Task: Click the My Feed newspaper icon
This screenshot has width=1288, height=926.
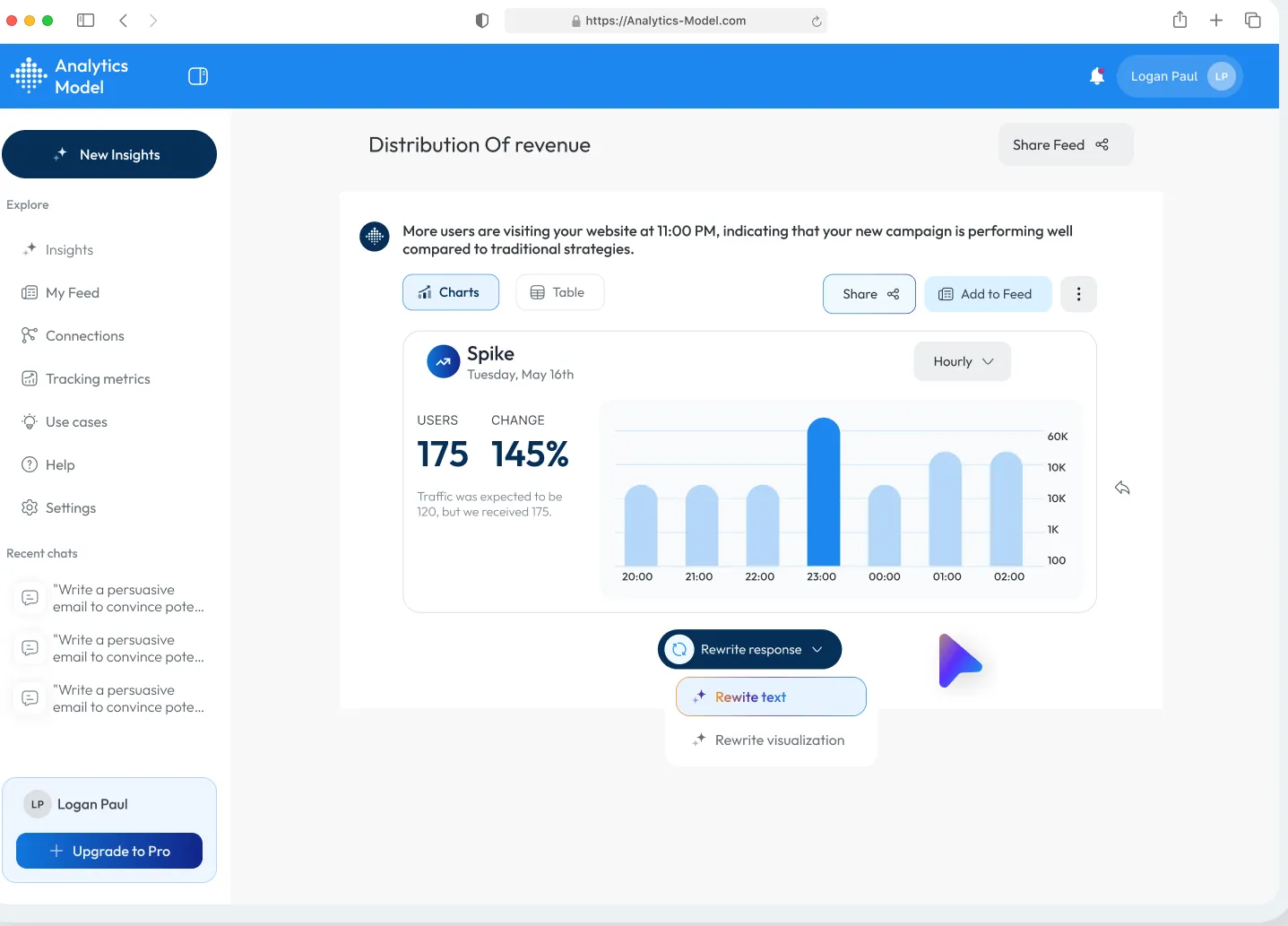Action: tap(30, 293)
